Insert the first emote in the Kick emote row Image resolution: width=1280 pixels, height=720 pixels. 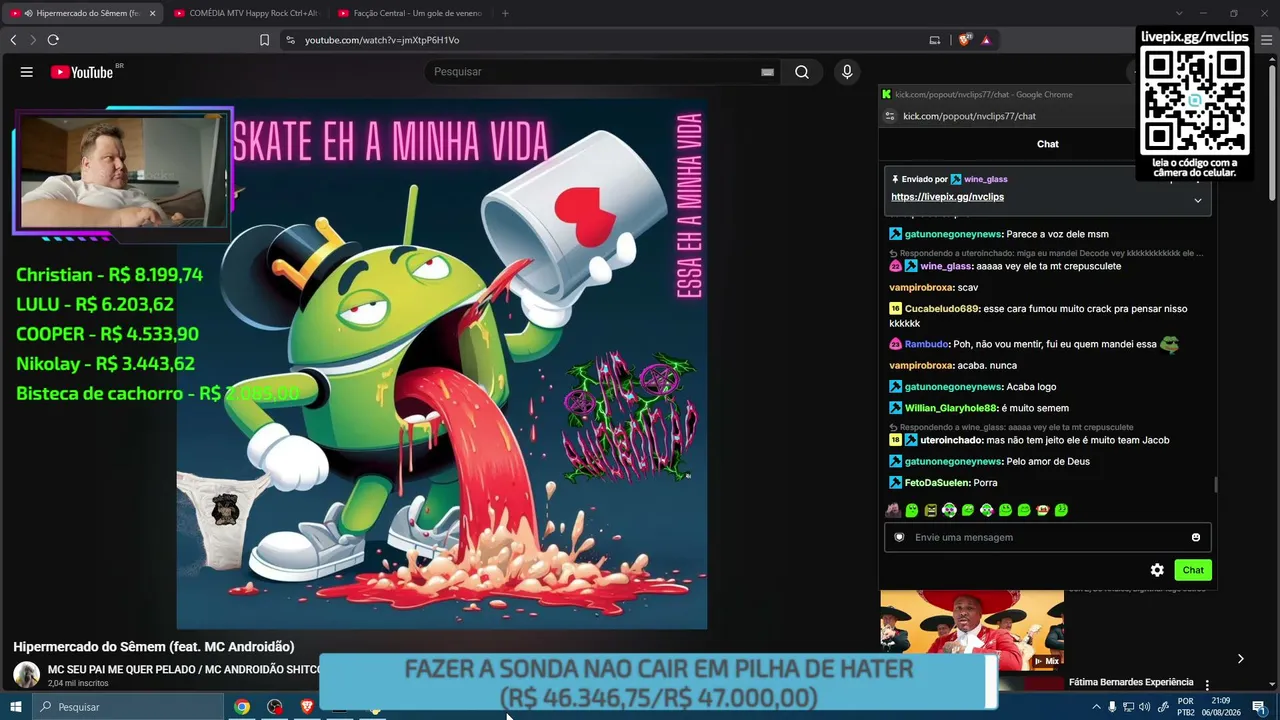coord(893,510)
